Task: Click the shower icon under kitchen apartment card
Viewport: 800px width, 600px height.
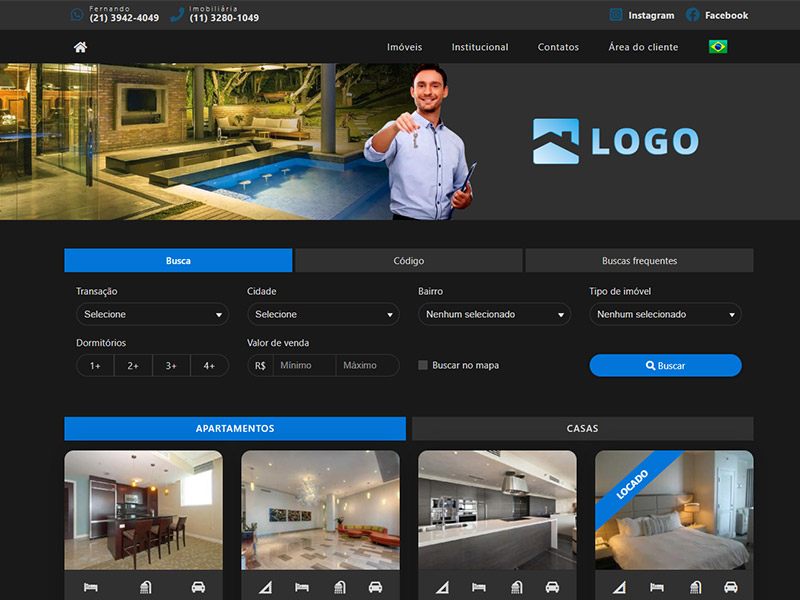Action: 516,587
